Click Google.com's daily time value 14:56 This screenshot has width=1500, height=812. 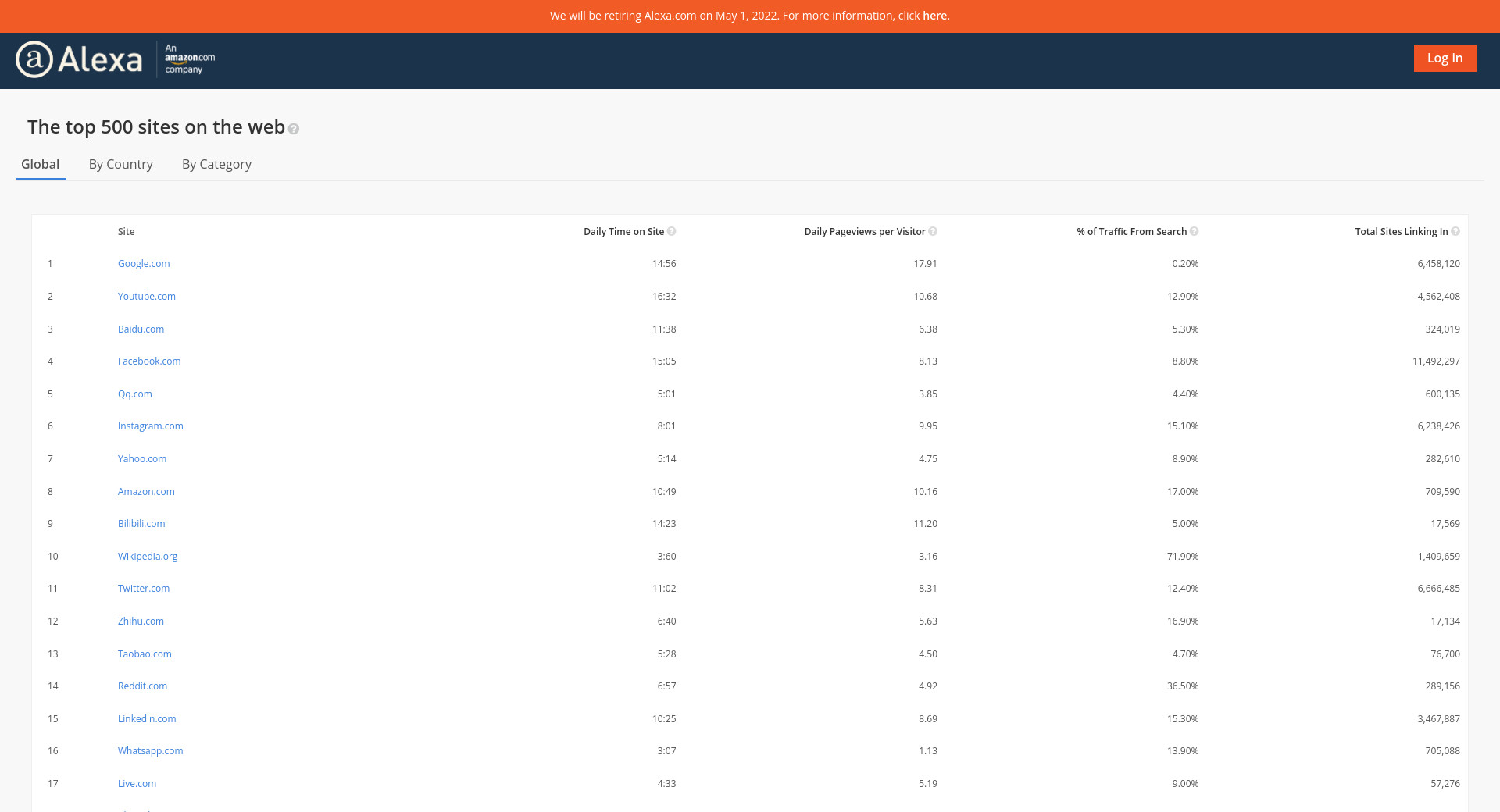click(x=664, y=264)
